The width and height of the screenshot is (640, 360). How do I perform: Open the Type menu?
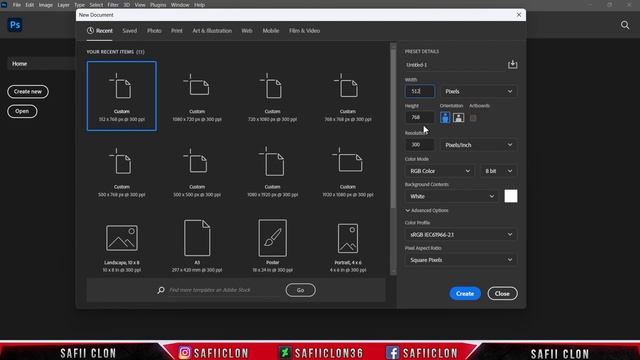tap(80, 5)
